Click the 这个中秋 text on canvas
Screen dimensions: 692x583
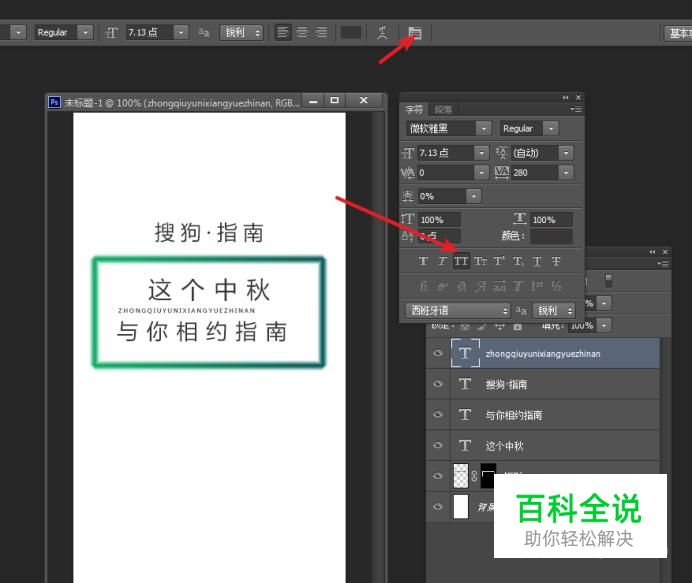[209, 290]
